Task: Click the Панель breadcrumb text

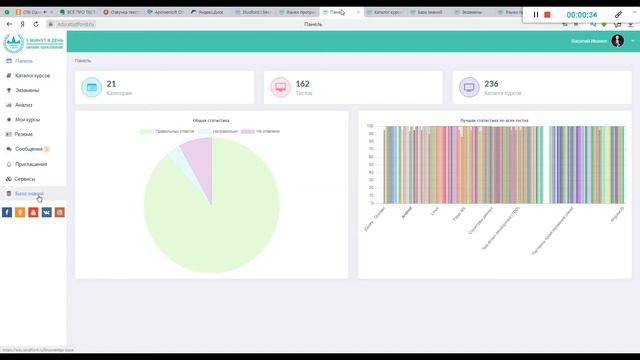Action: [83, 60]
